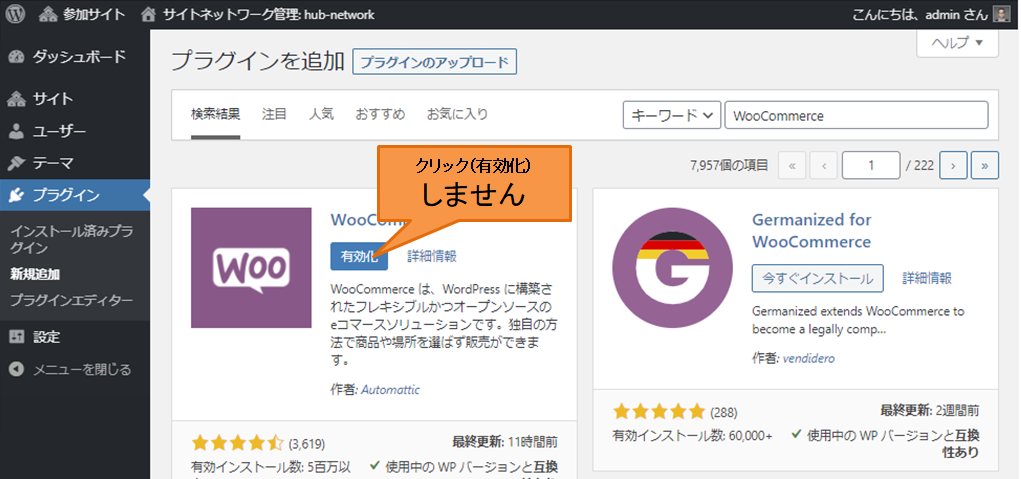
Task: Click the 設定 sliders icon
Action: [17, 337]
